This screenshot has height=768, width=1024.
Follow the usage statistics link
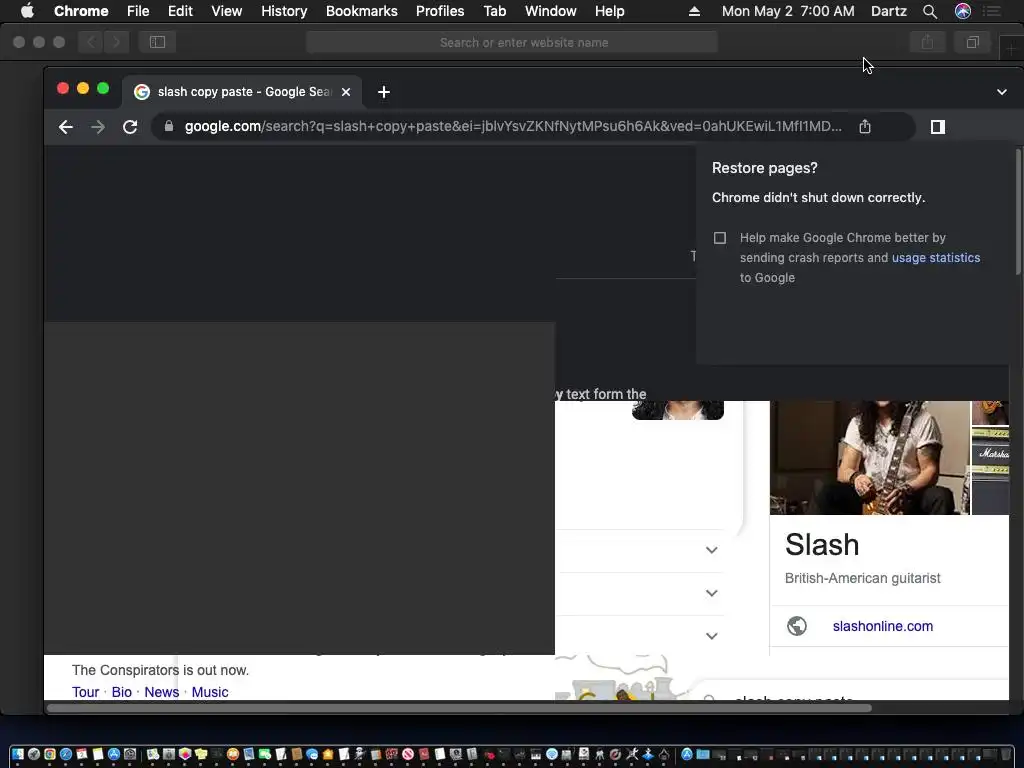point(936,257)
